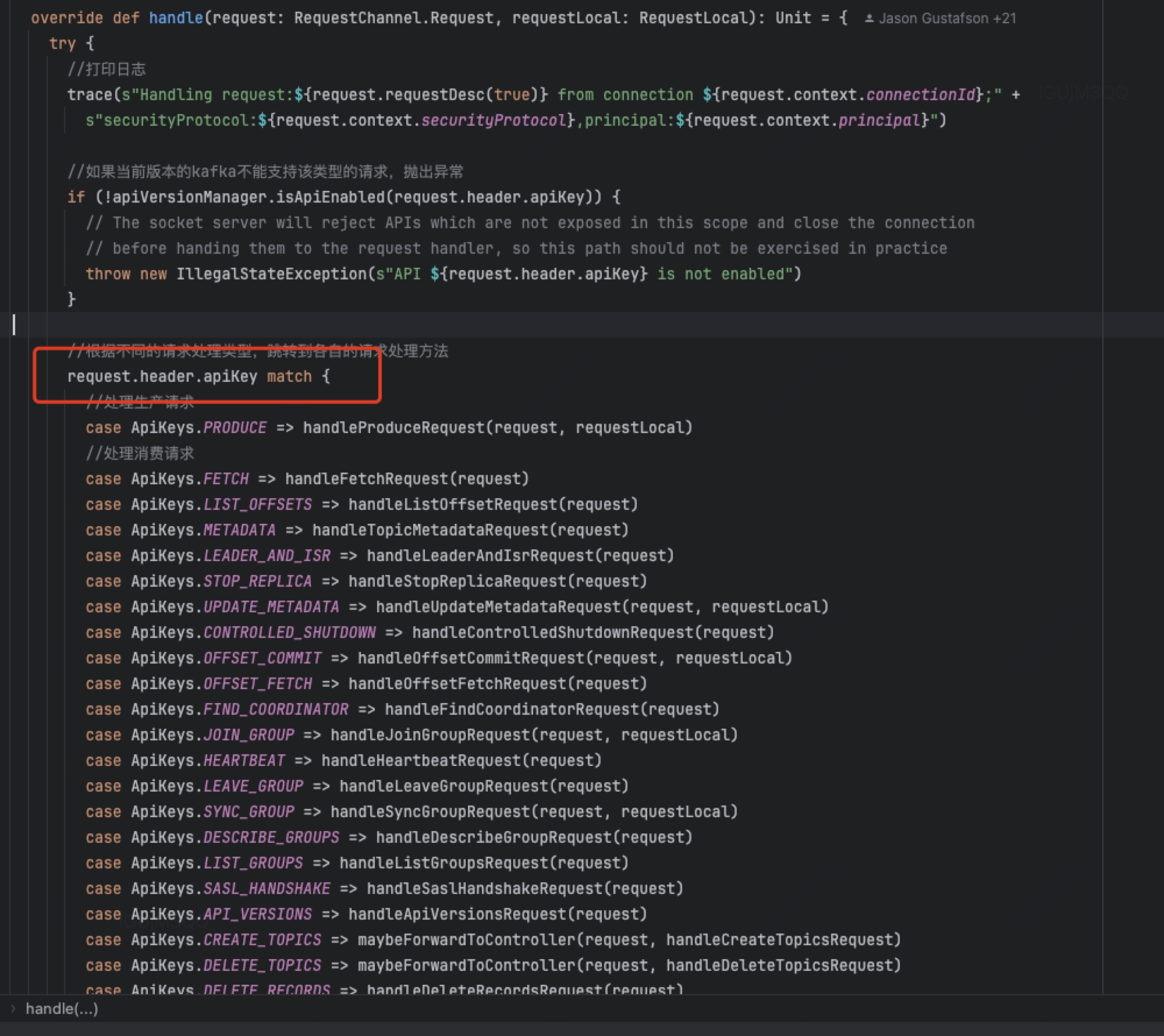Click the ApiKeys.HEARTBEAT constant

[x=243, y=761]
